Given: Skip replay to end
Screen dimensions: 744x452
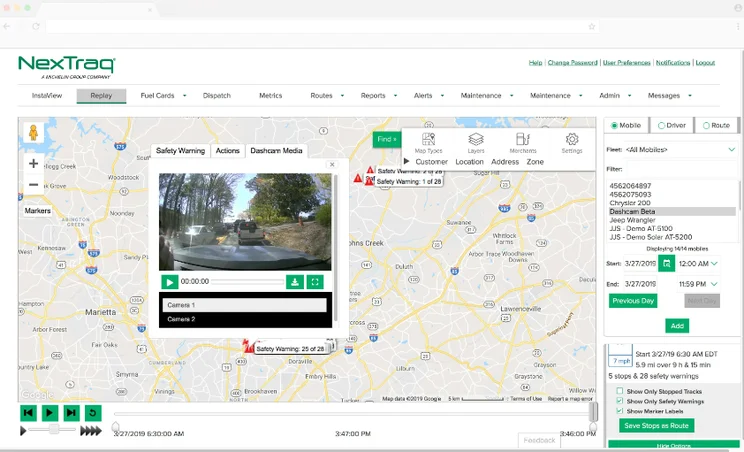Looking at the screenshot, I should click(x=71, y=413).
